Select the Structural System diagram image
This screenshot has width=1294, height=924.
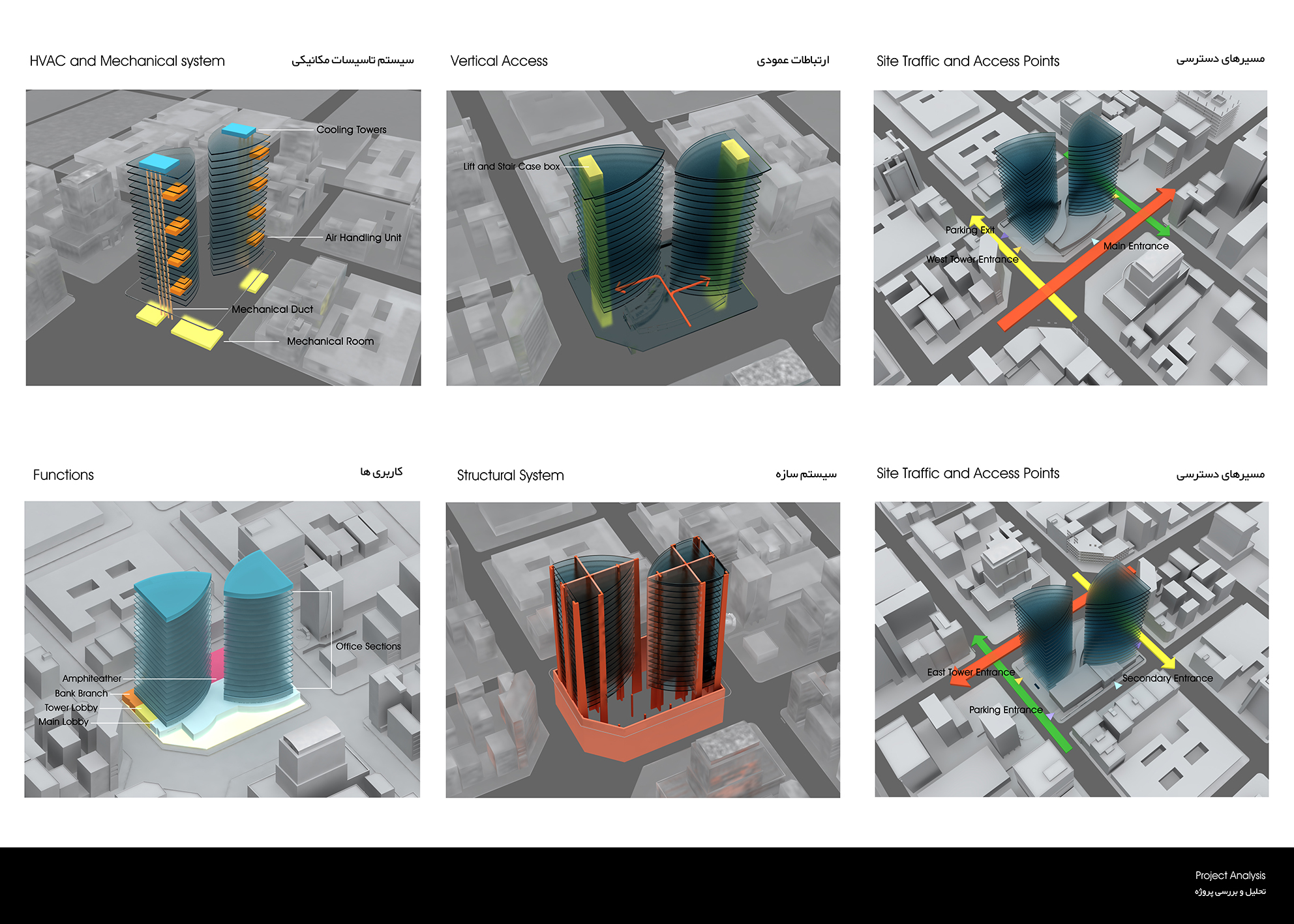pyautogui.click(x=643, y=649)
